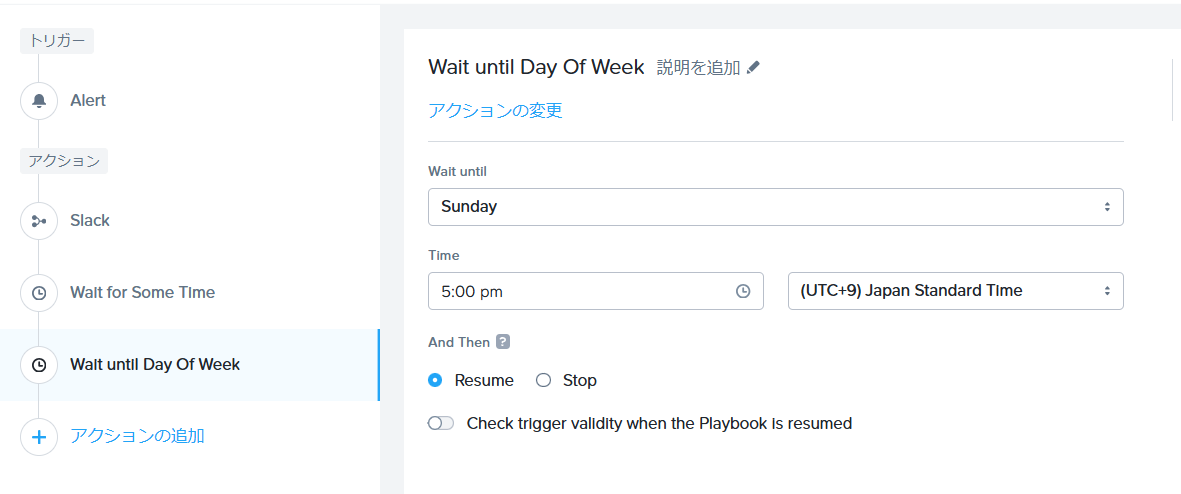The width and height of the screenshot is (1181, 494).
Task: Click the clock icon in Time field
Action: point(743,291)
